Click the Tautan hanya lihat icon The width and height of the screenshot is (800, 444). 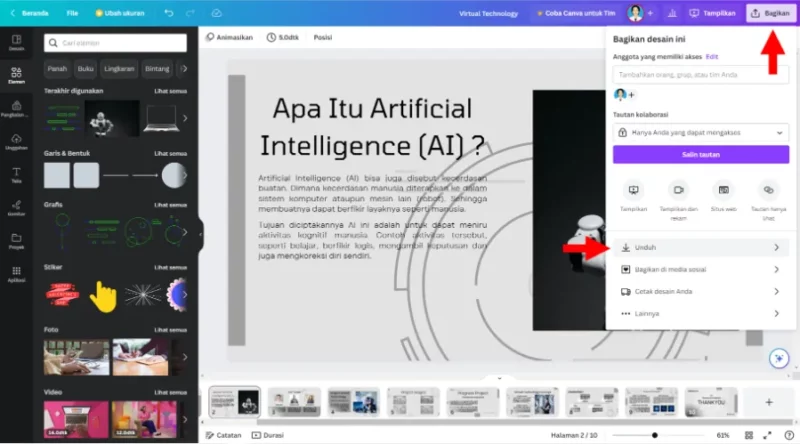pos(768,190)
